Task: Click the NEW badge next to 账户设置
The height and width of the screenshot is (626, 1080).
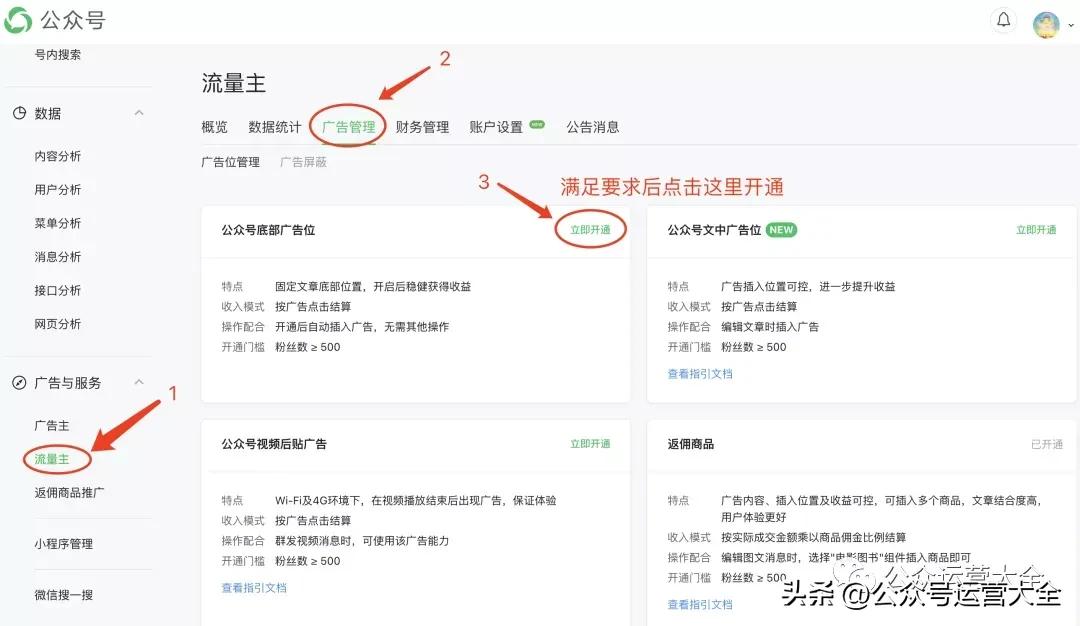Action: pyautogui.click(x=536, y=124)
